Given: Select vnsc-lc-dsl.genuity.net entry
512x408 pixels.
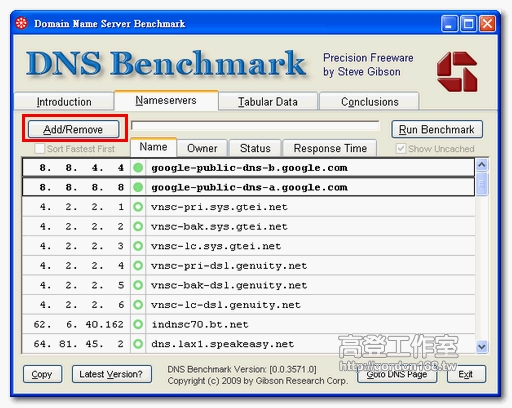Looking at the screenshot, I should point(248,305).
